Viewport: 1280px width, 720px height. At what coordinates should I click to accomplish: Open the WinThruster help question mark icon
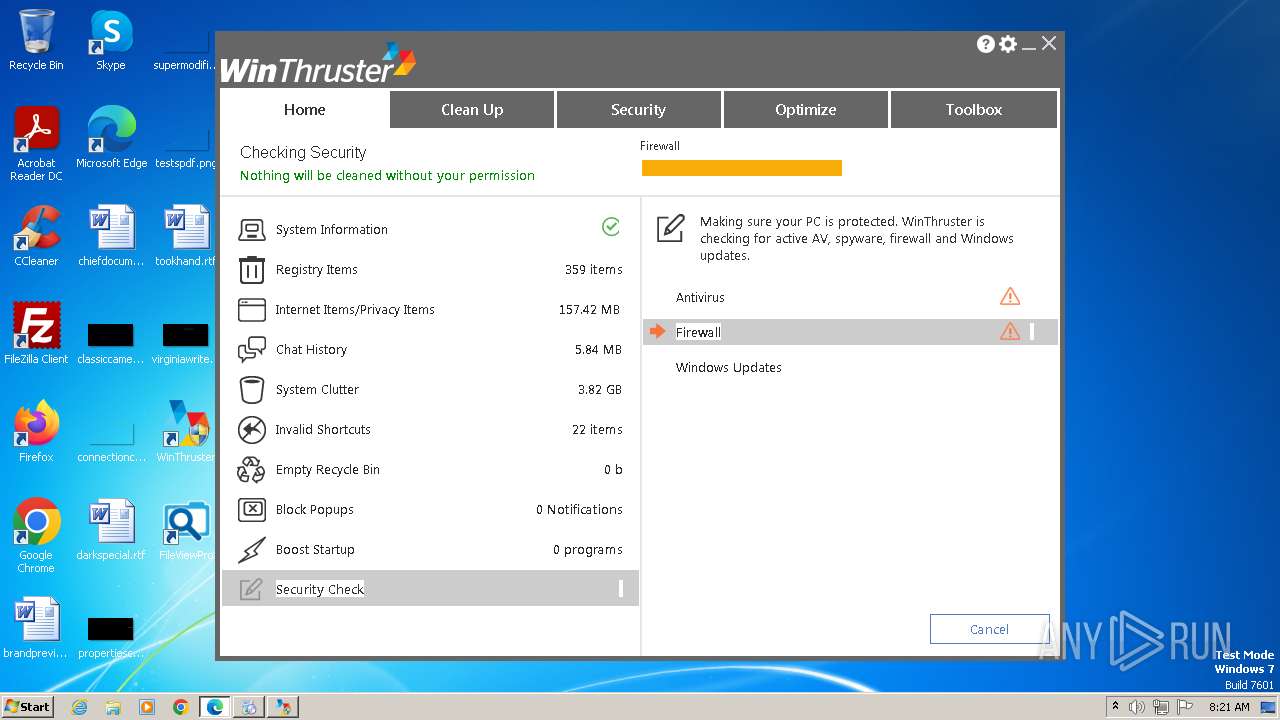(986, 44)
